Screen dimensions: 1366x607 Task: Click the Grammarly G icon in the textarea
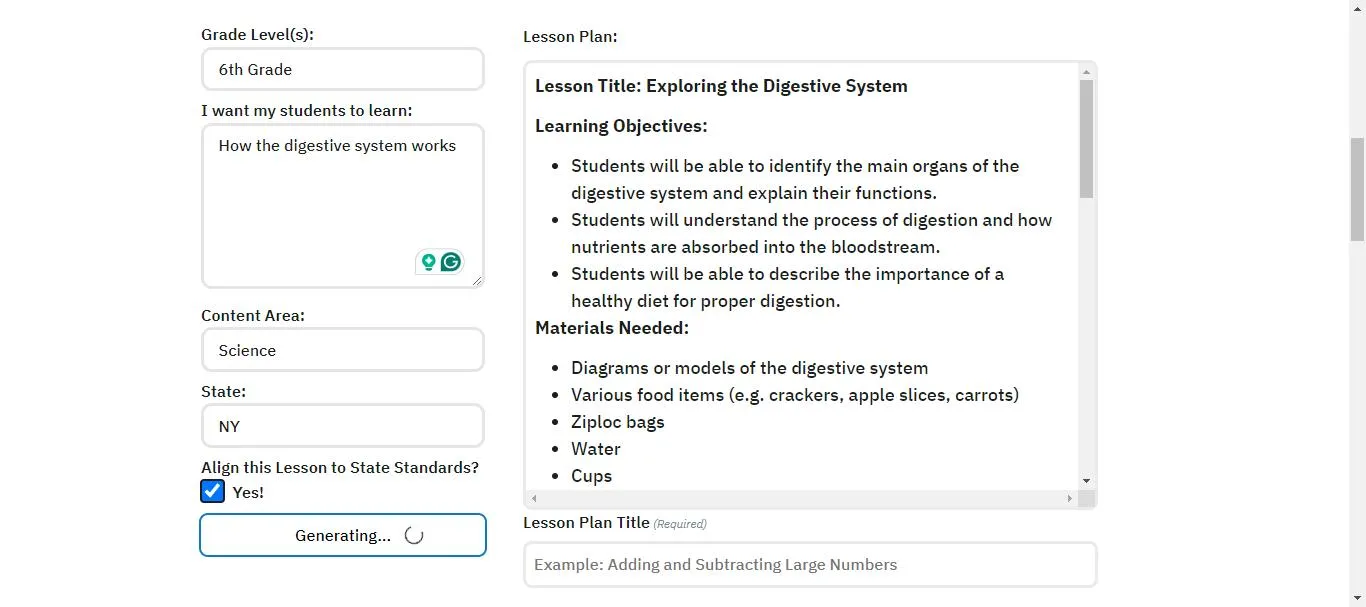pos(450,261)
